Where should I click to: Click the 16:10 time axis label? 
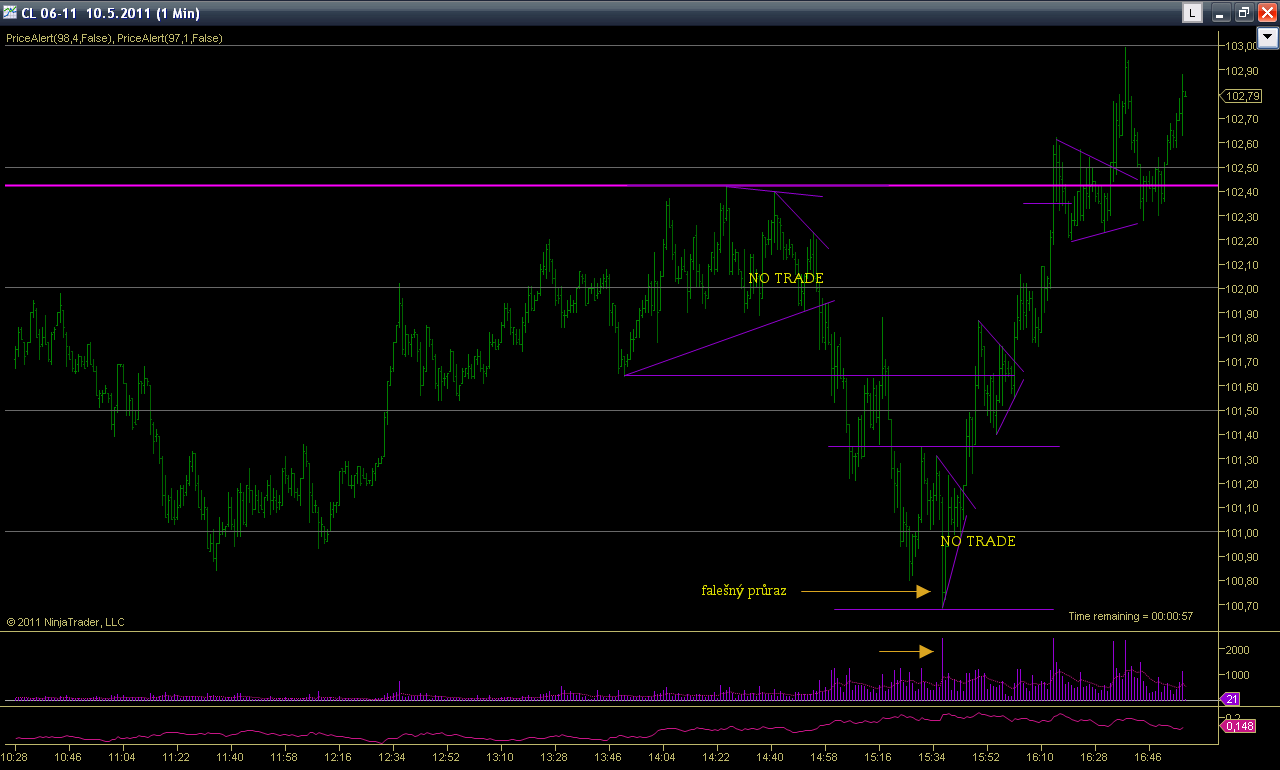pos(1040,757)
